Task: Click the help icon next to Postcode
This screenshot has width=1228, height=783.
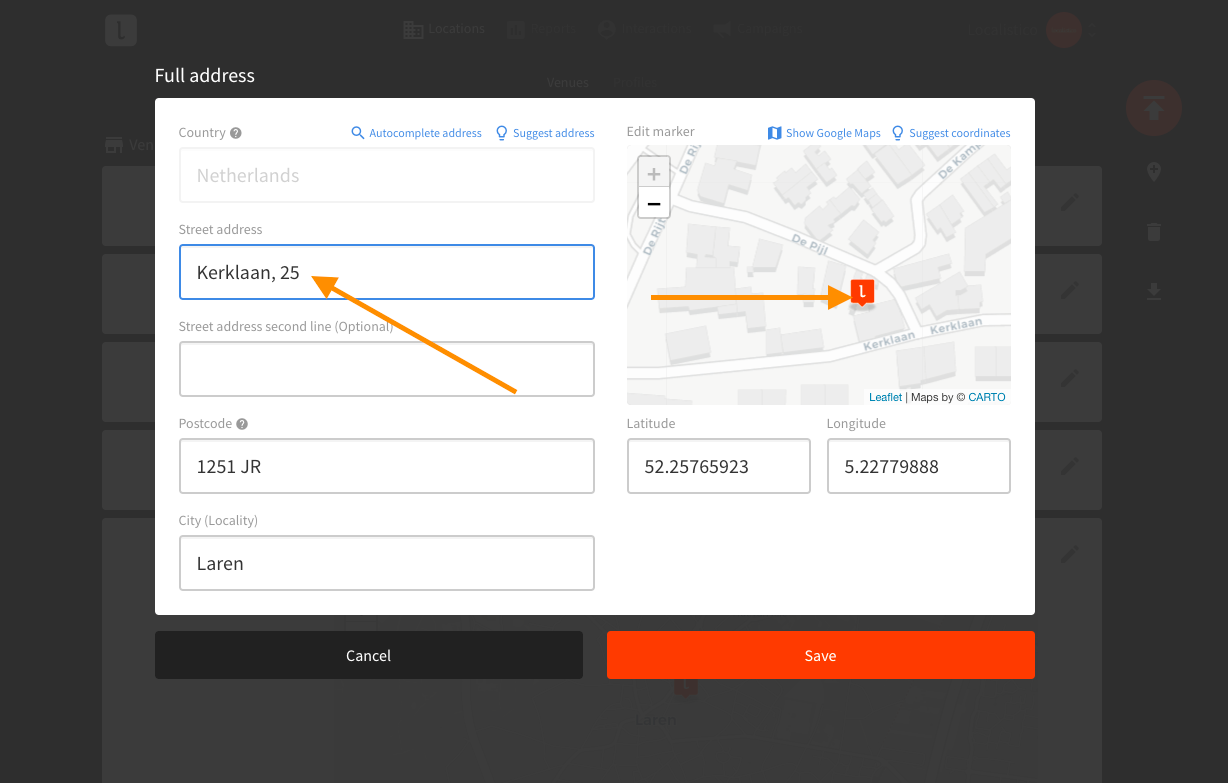Action: (242, 424)
